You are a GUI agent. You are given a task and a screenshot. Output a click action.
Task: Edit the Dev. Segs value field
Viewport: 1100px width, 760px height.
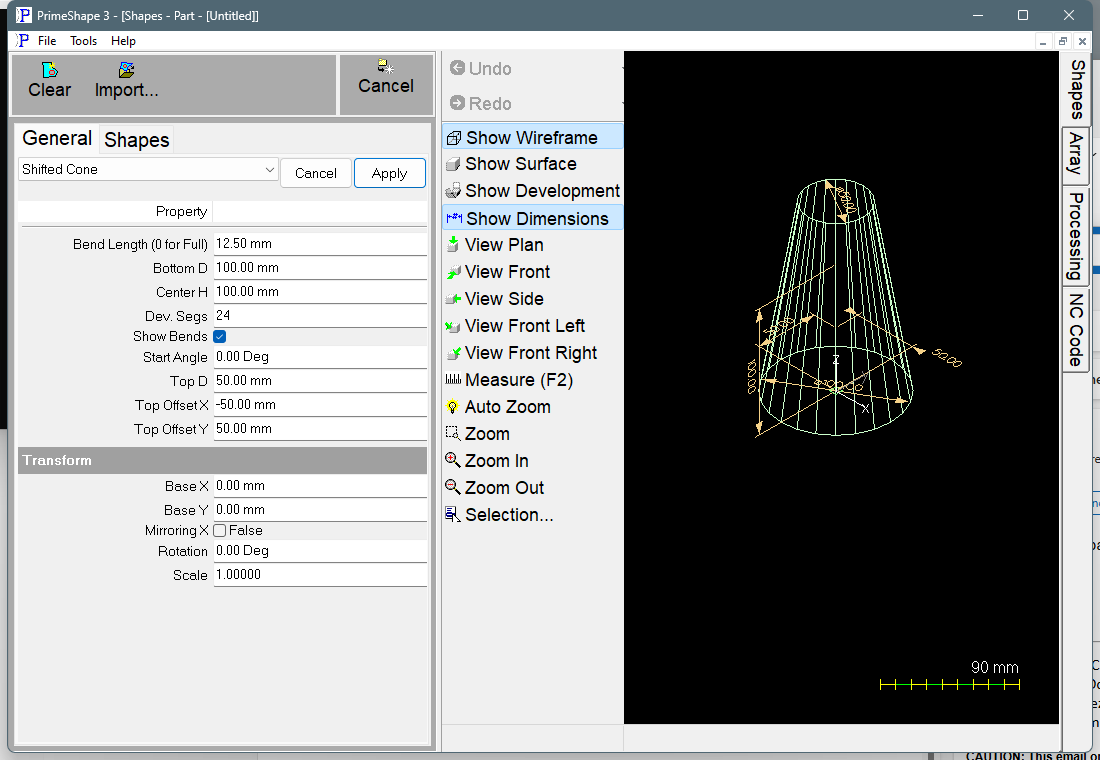[320, 316]
